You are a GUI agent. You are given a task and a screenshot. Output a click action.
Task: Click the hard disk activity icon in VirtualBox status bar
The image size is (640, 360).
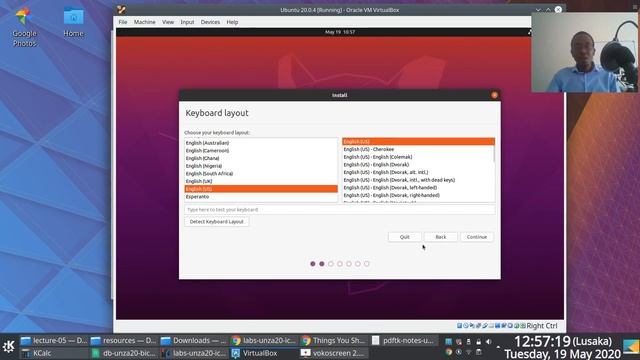pyautogui.click(x=459, y=326)
